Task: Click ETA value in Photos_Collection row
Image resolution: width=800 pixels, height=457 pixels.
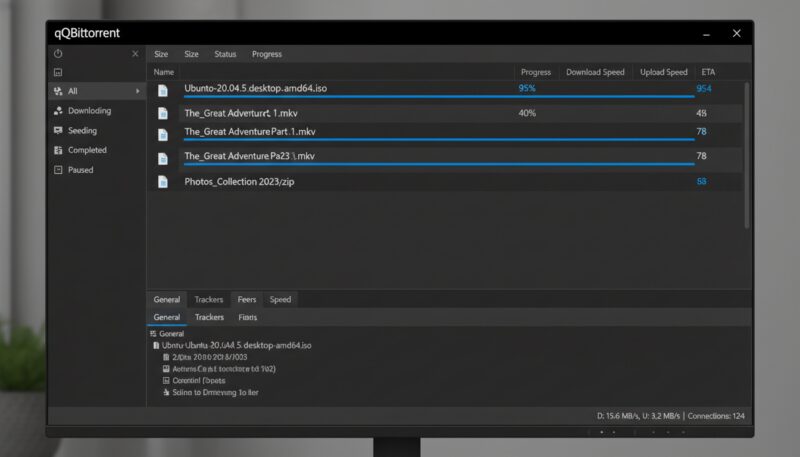Action: tap(702, 182)
